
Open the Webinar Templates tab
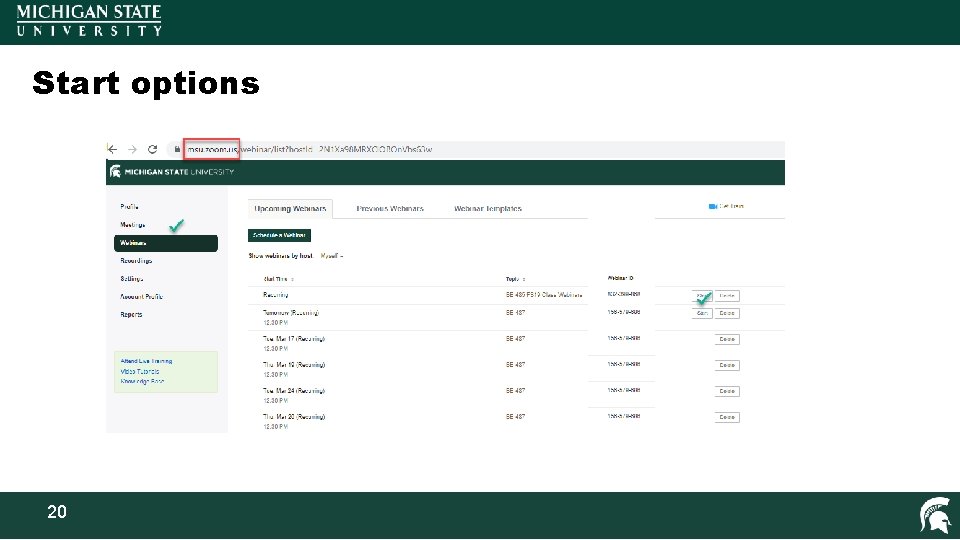coord(488,209)
